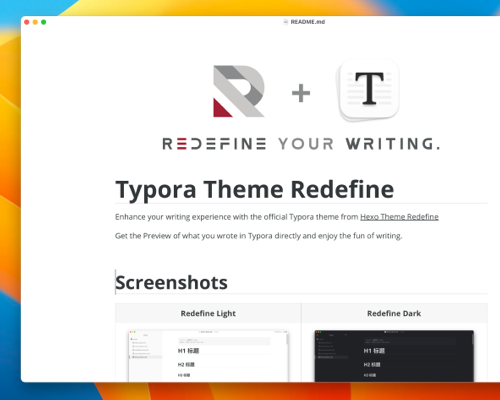Click the README.md document icon in title bar

pyautogui.click(x=285, y=22)
